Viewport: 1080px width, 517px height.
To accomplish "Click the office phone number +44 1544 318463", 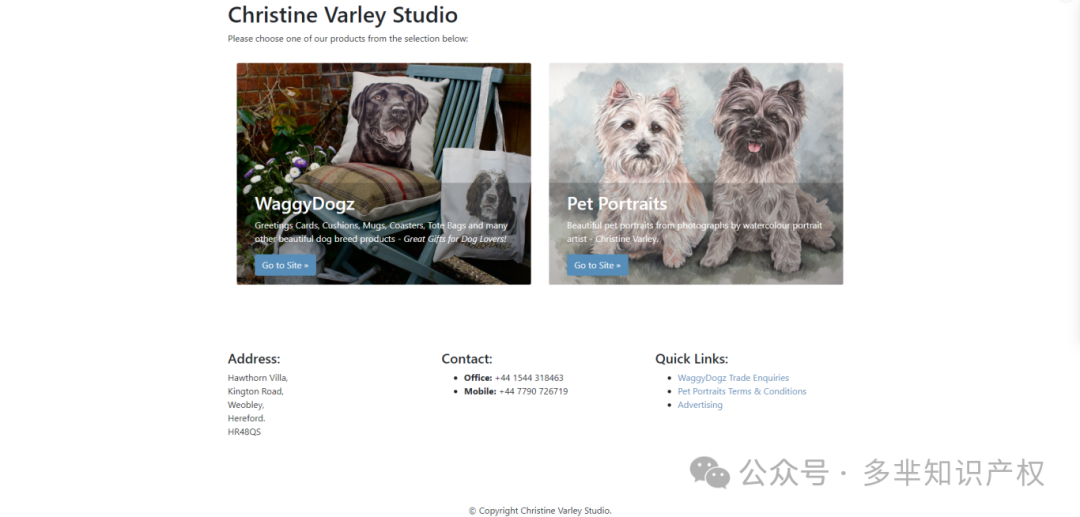I will tap(529, 378).
